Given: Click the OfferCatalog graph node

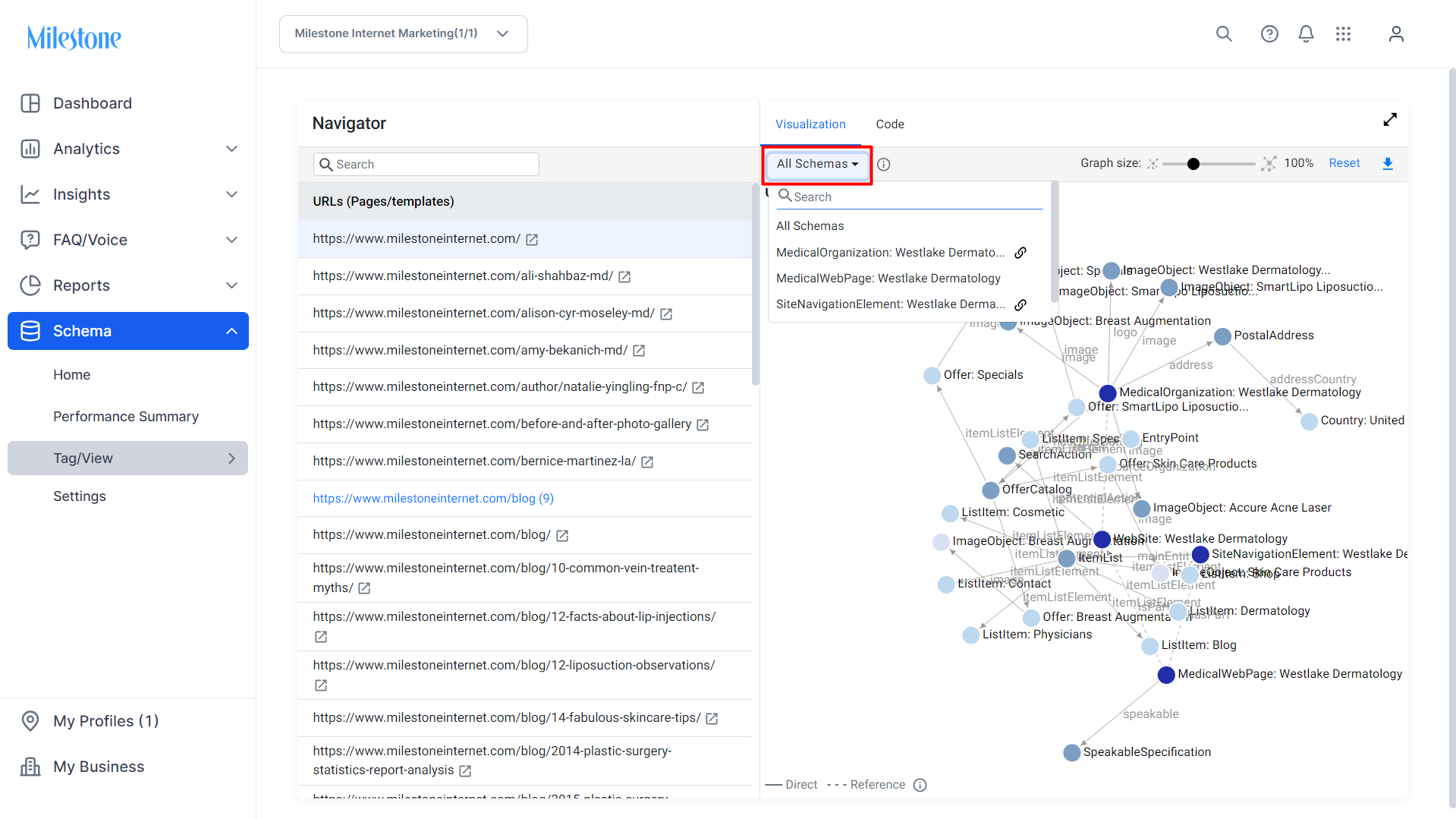Looking at the screenshot, I should click(x=990, y=490).
